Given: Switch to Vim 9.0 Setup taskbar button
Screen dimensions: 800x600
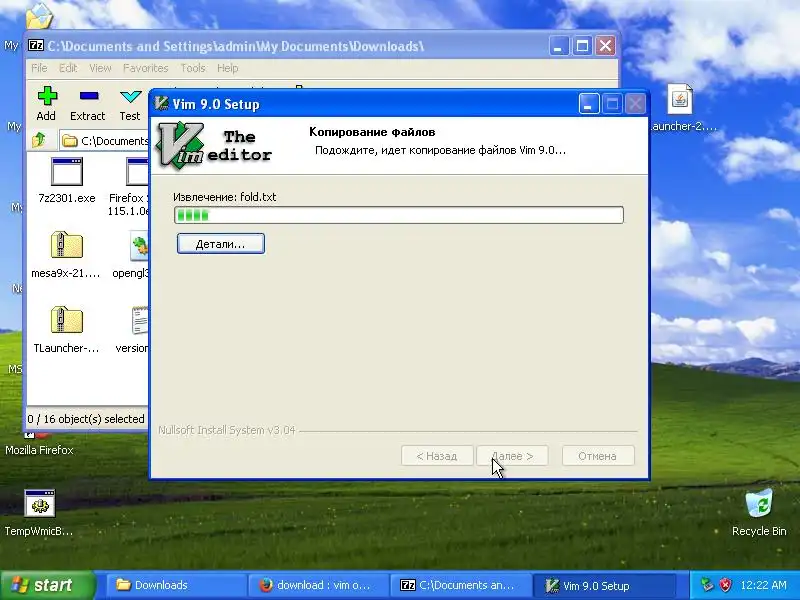Looking at the screenshot, I should tap(604, 585).
